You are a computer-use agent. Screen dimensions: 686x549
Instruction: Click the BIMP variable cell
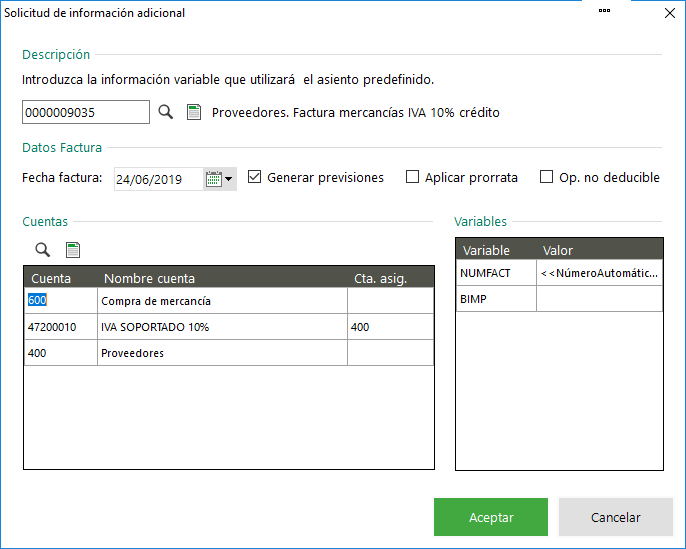coord(496,299)
